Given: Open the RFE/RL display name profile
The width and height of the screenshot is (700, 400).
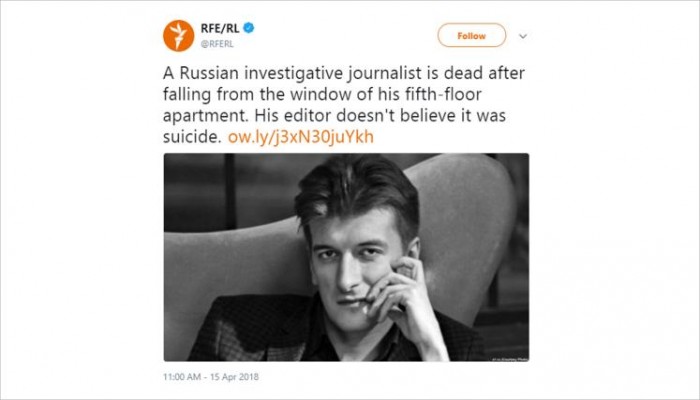Looking at the screenshot, I should click(x=220, y=29).
